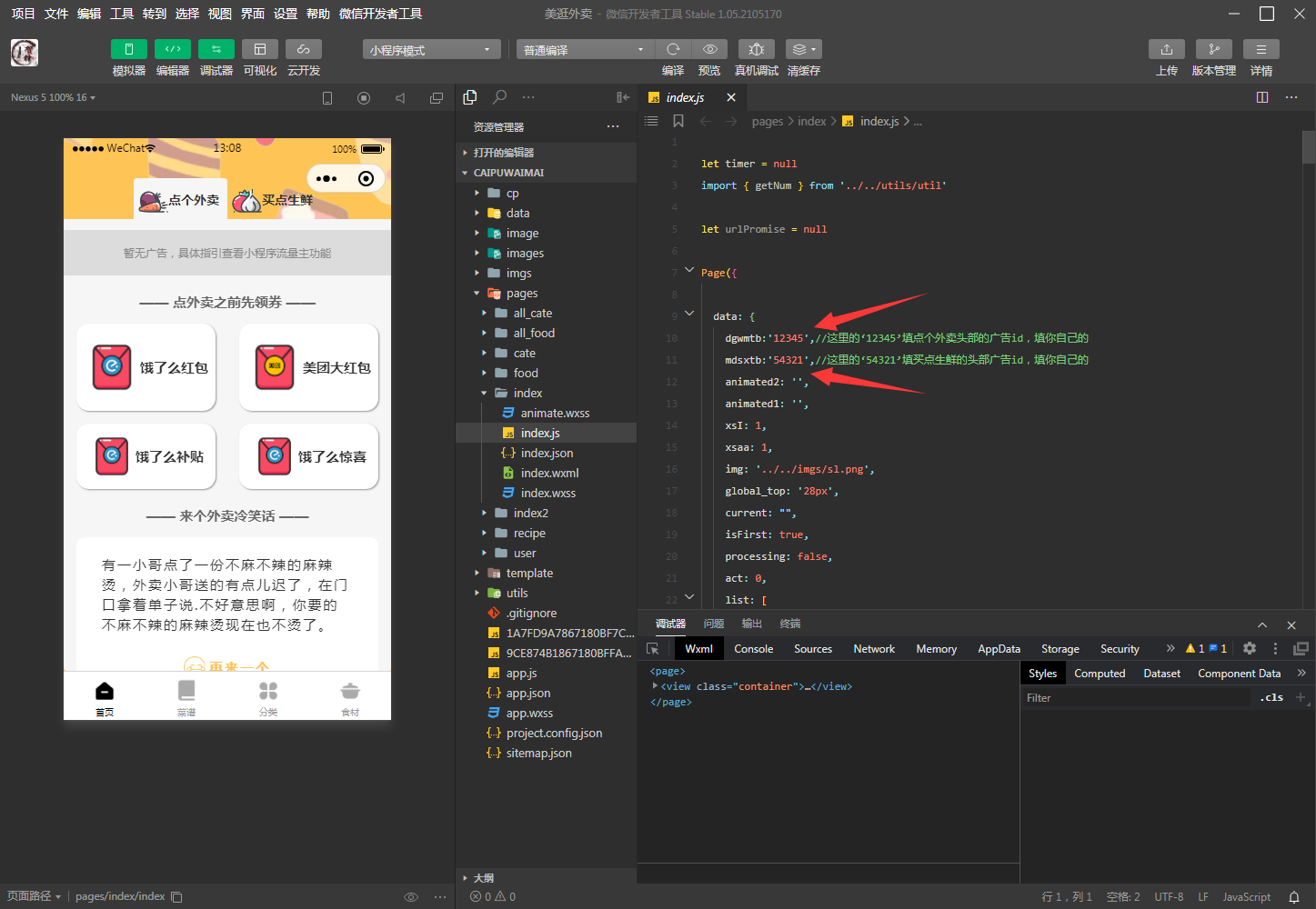Click the element inspect selector icon
The width and height of the screenshot is (1316, 909).
tap(652, 648)
